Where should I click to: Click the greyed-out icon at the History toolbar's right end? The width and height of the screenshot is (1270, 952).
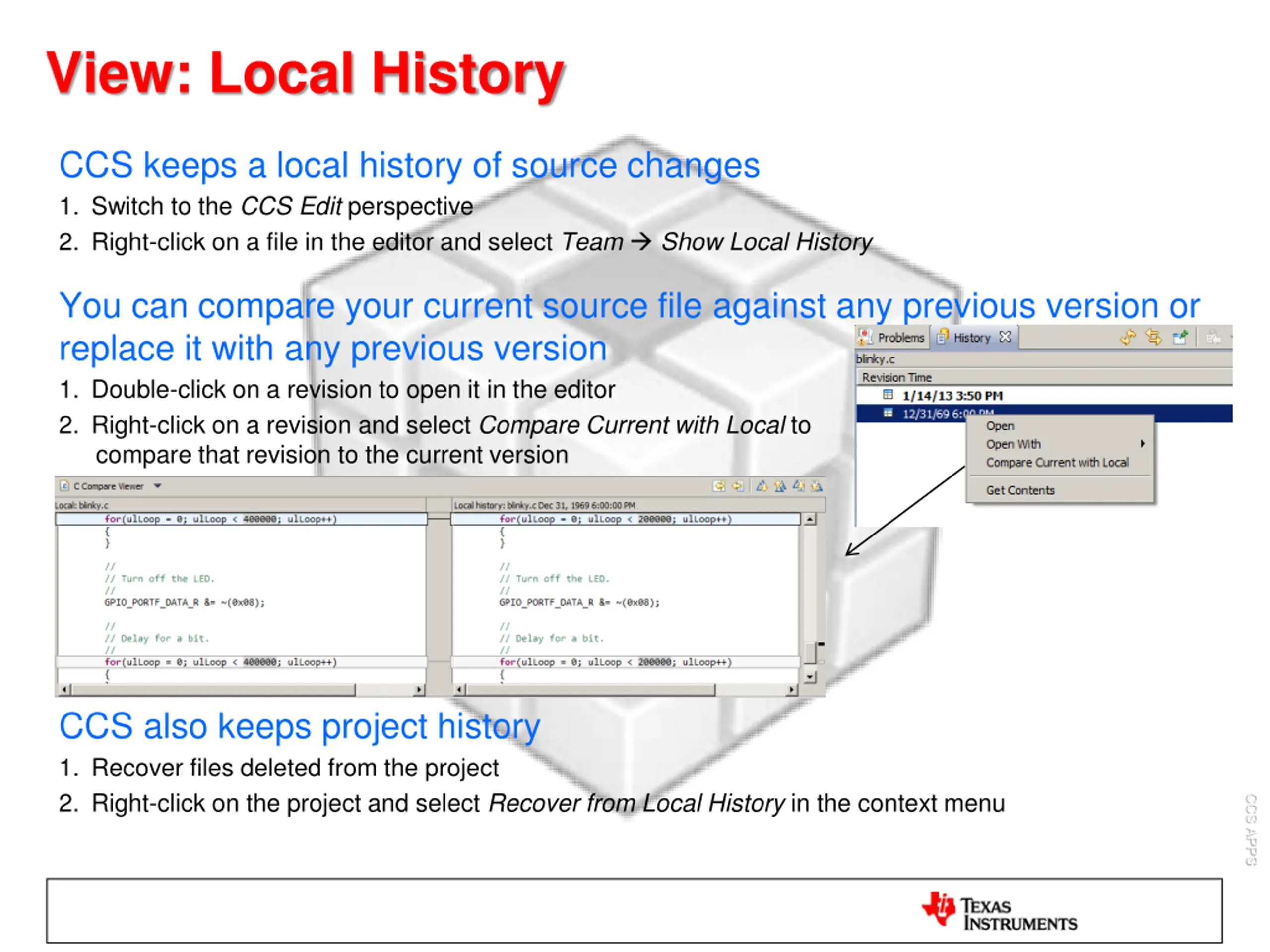tap(1213, 338)
